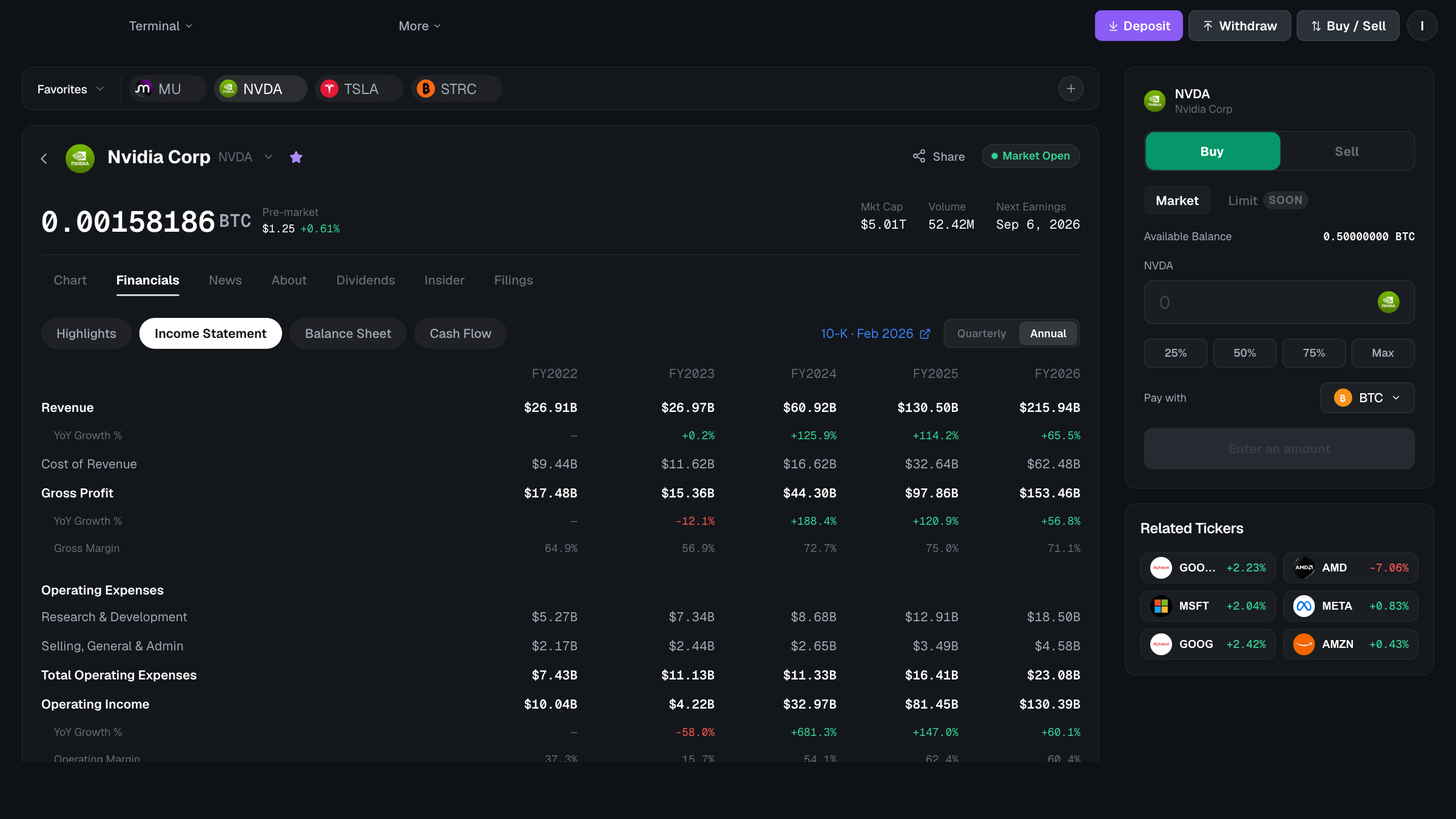Open the AMZN related ticker
Image resolution: width=1456 pixels, height=819 pixels.
(x=1350, y=644)
